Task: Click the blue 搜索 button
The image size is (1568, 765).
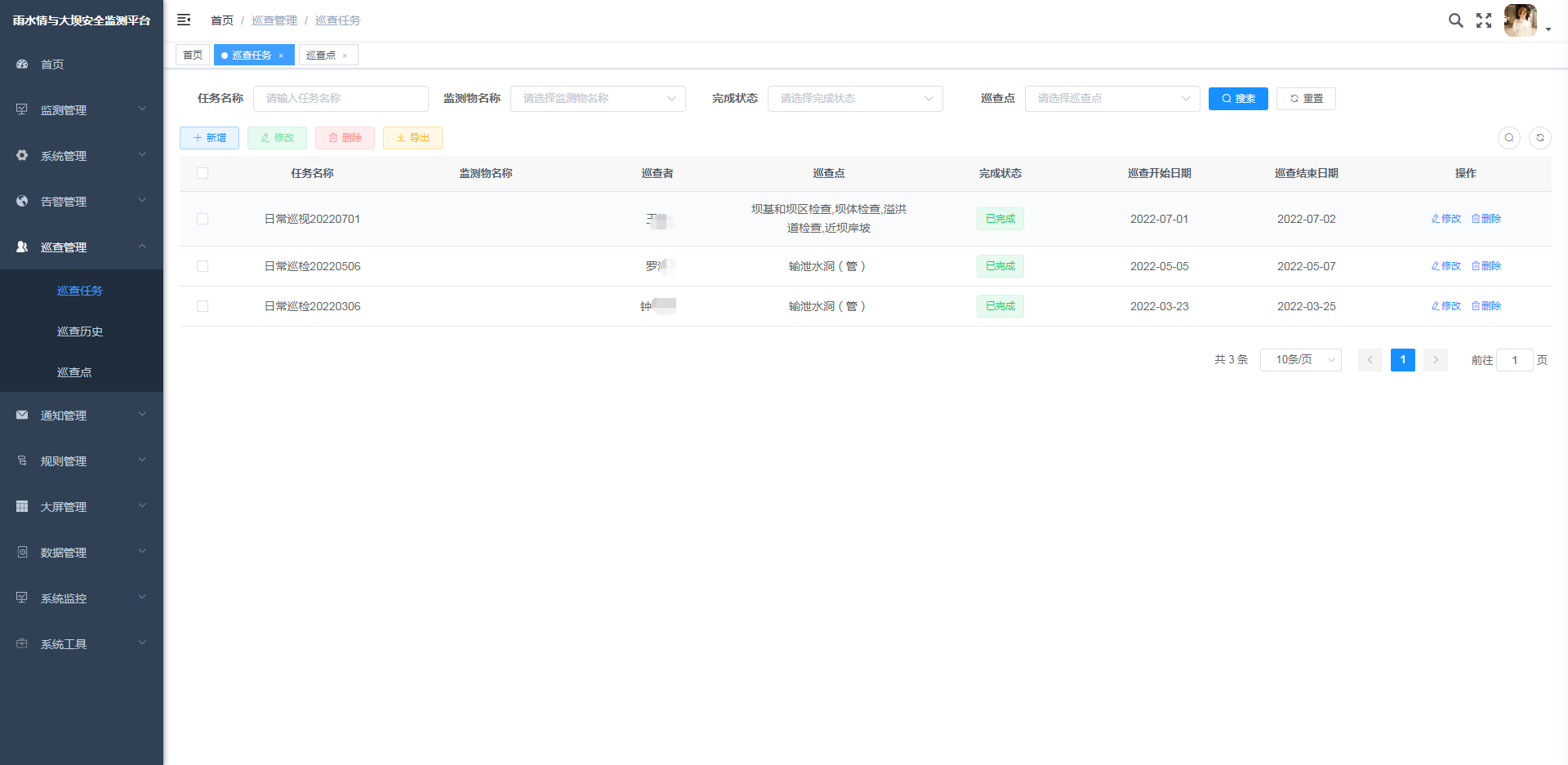Action: tap(1237, 99)
